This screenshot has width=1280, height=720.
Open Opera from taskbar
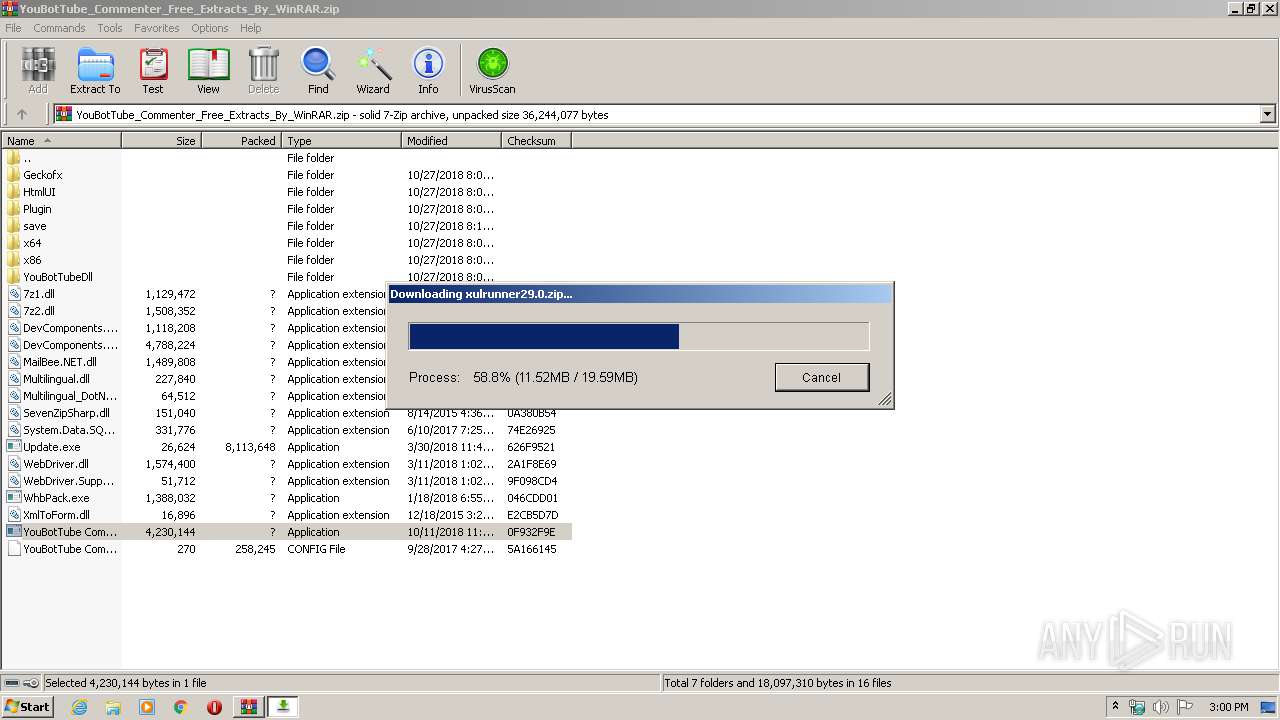[x=214, y=707]
